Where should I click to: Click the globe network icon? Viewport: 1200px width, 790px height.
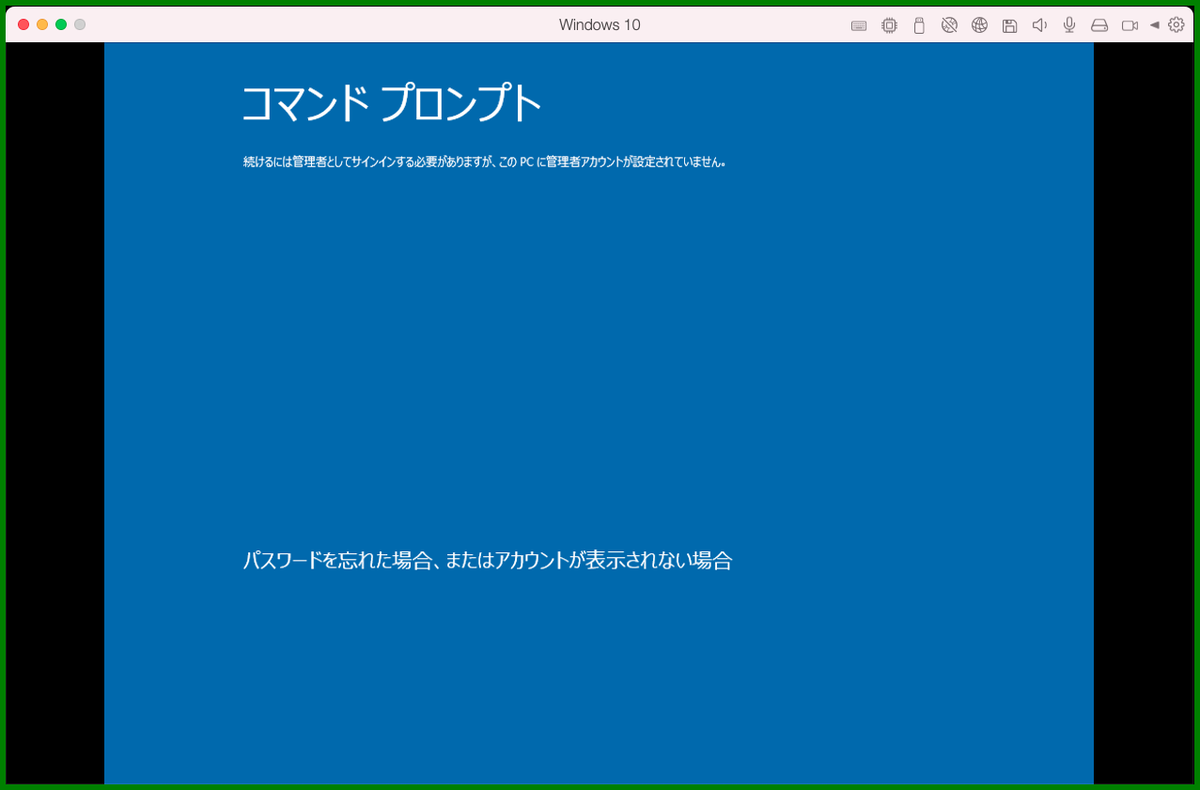pos(980,25)
